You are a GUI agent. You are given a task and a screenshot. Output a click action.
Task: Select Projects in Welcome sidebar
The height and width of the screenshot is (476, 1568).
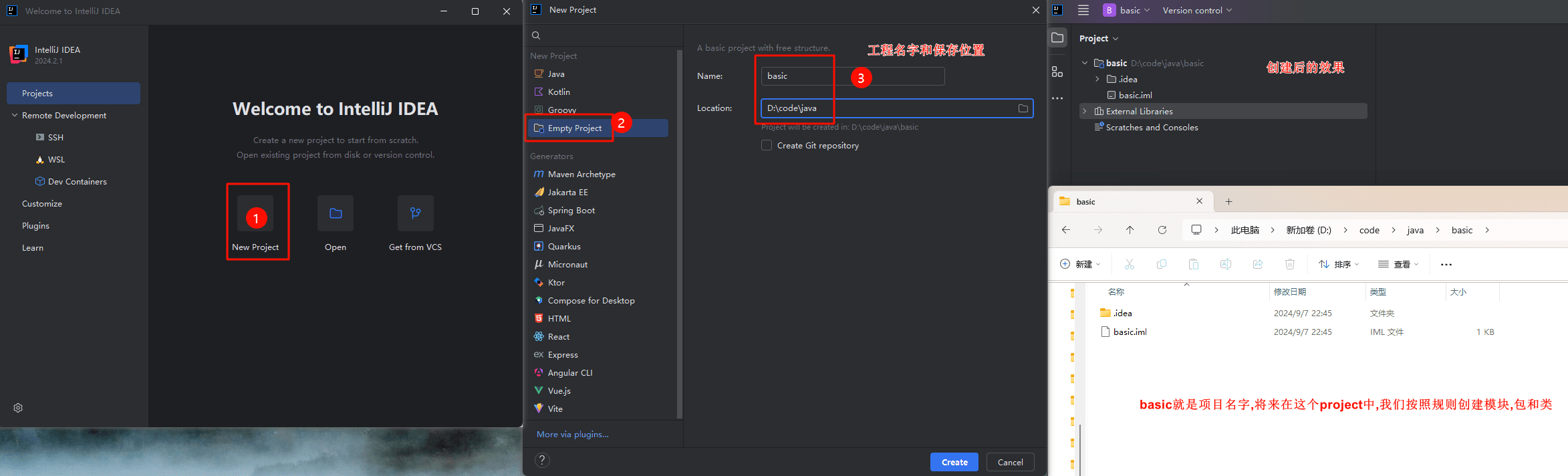point(74,93)
